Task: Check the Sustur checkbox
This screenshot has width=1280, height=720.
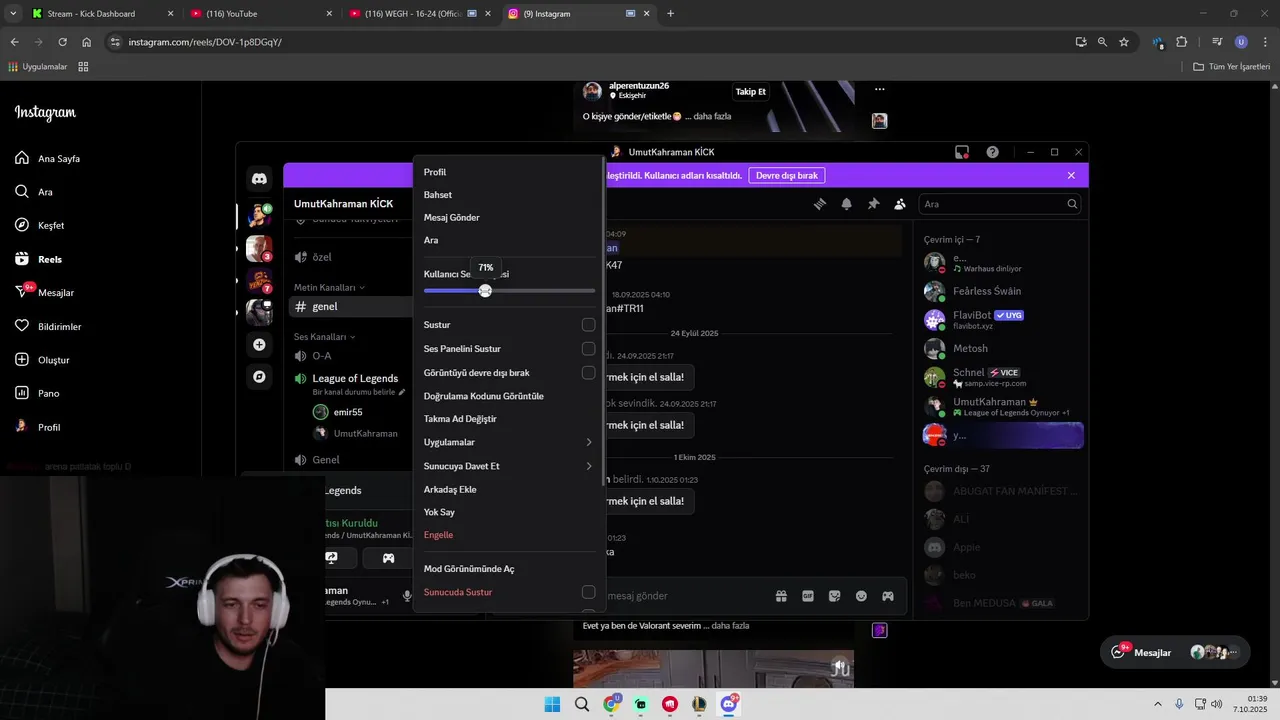Action: click(x=588, y=325)
